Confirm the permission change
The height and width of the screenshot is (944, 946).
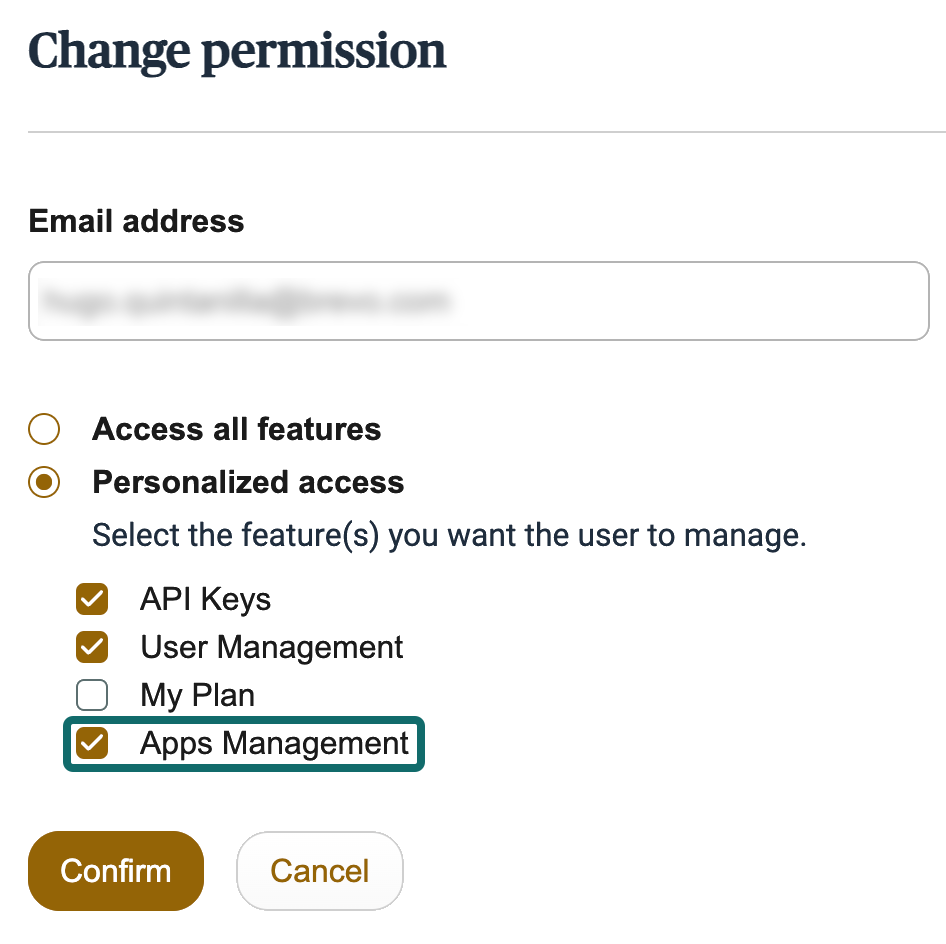pos(115,871)
